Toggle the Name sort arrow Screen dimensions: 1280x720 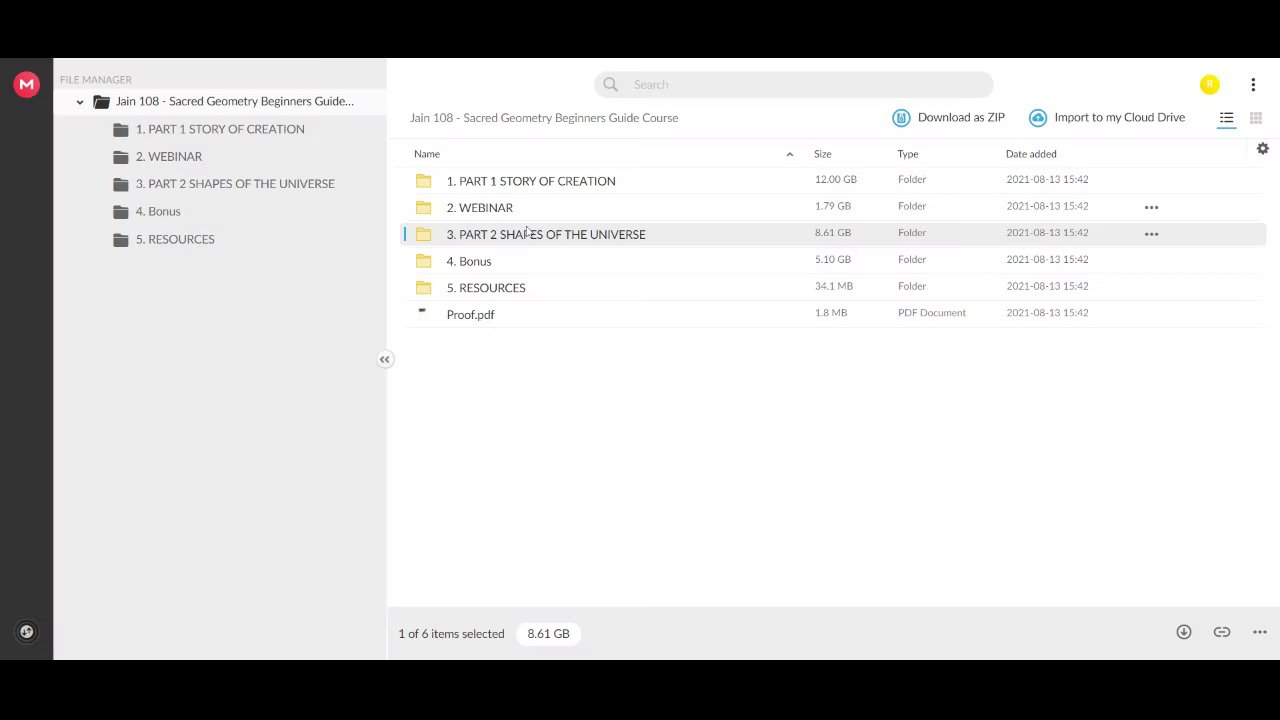click(790, 154)
